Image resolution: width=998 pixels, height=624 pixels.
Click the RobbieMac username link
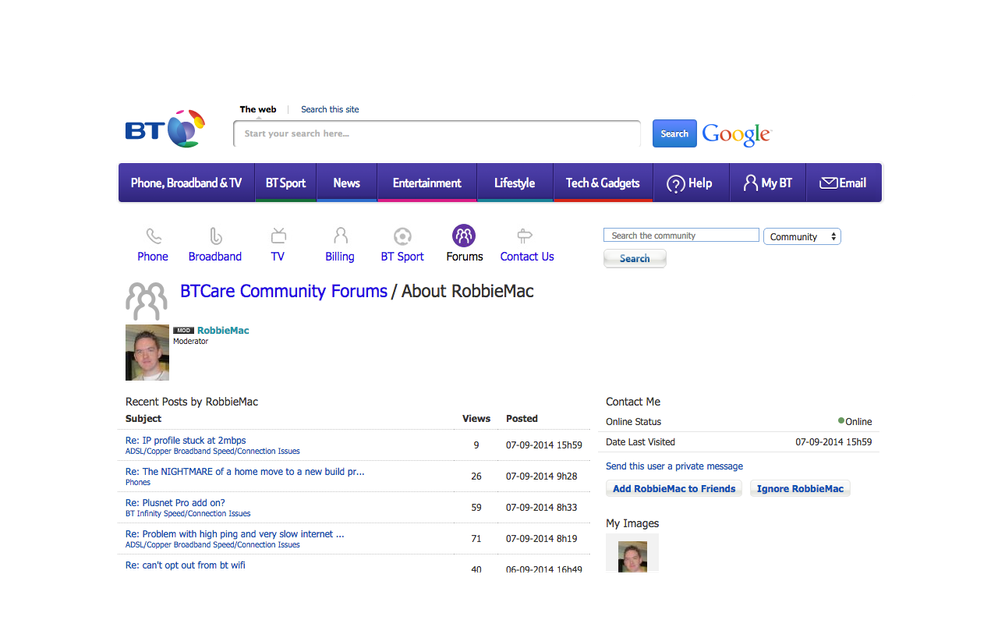click(223, 330)
